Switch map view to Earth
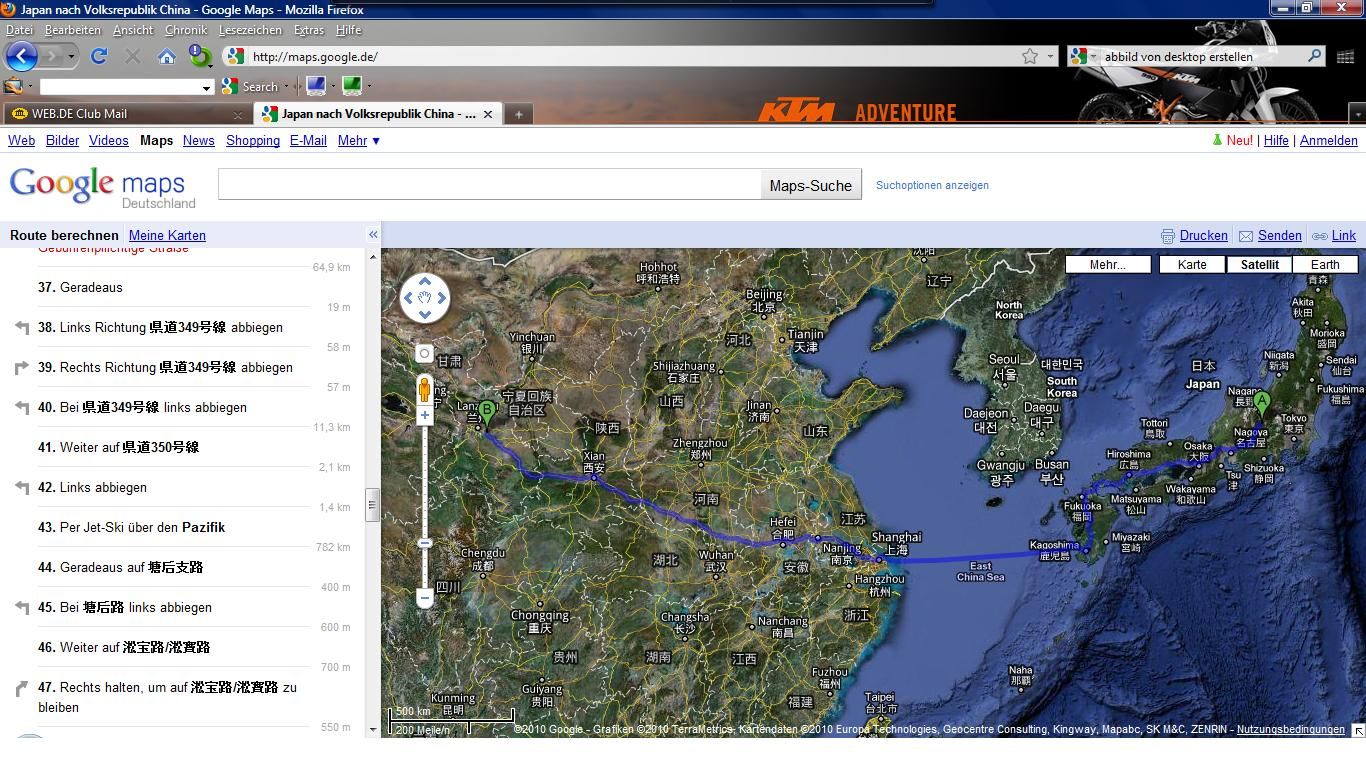Screen dimensions: 1366x768 (1324, 264)
